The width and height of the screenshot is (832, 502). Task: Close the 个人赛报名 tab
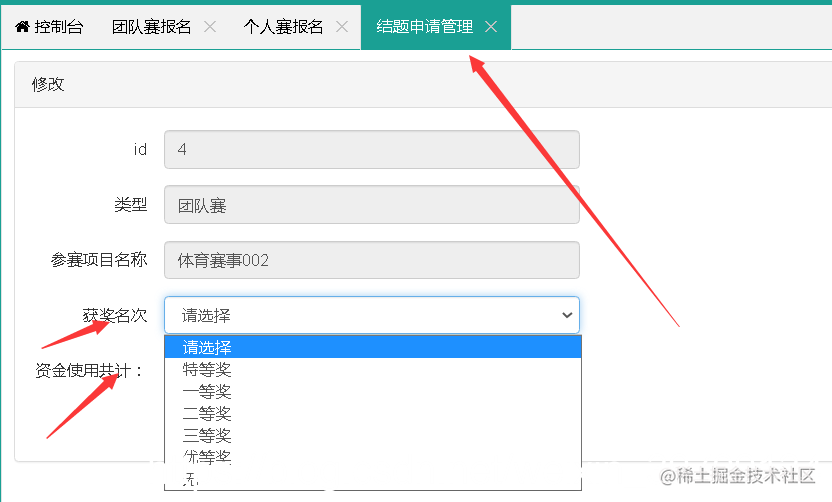click(x=342, y=27)
